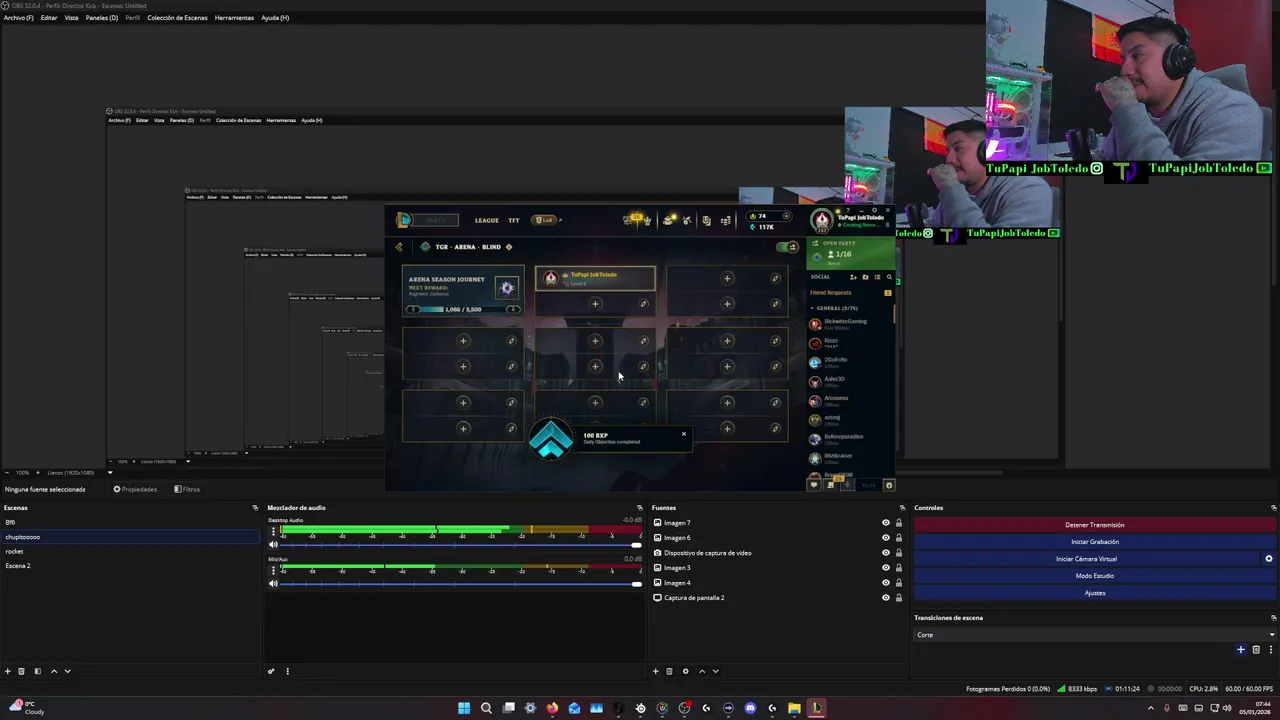Image resolution: width=1280 pixels, height=720 pixels.
Task: Open virtual camera settings gear icon
Action: [x=1269, y=559]
